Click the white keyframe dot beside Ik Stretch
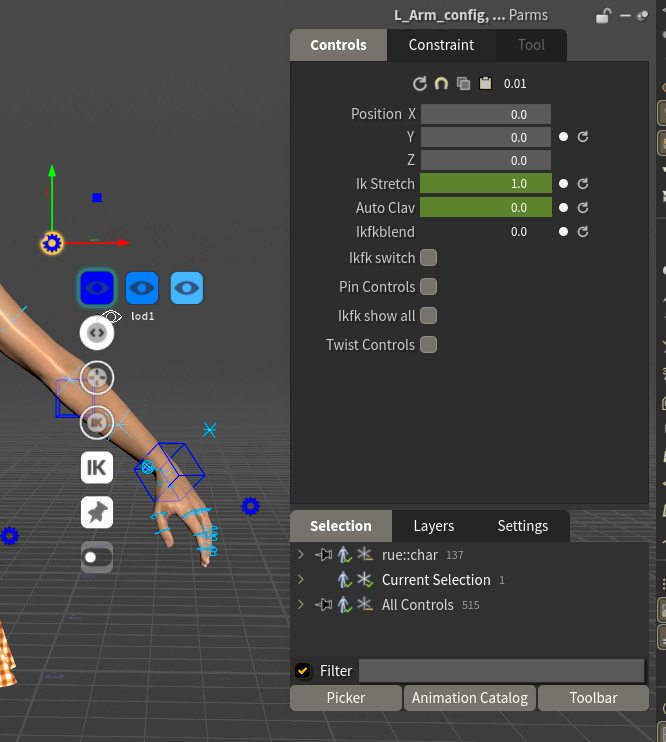666x742 pixels. (563, 184)
